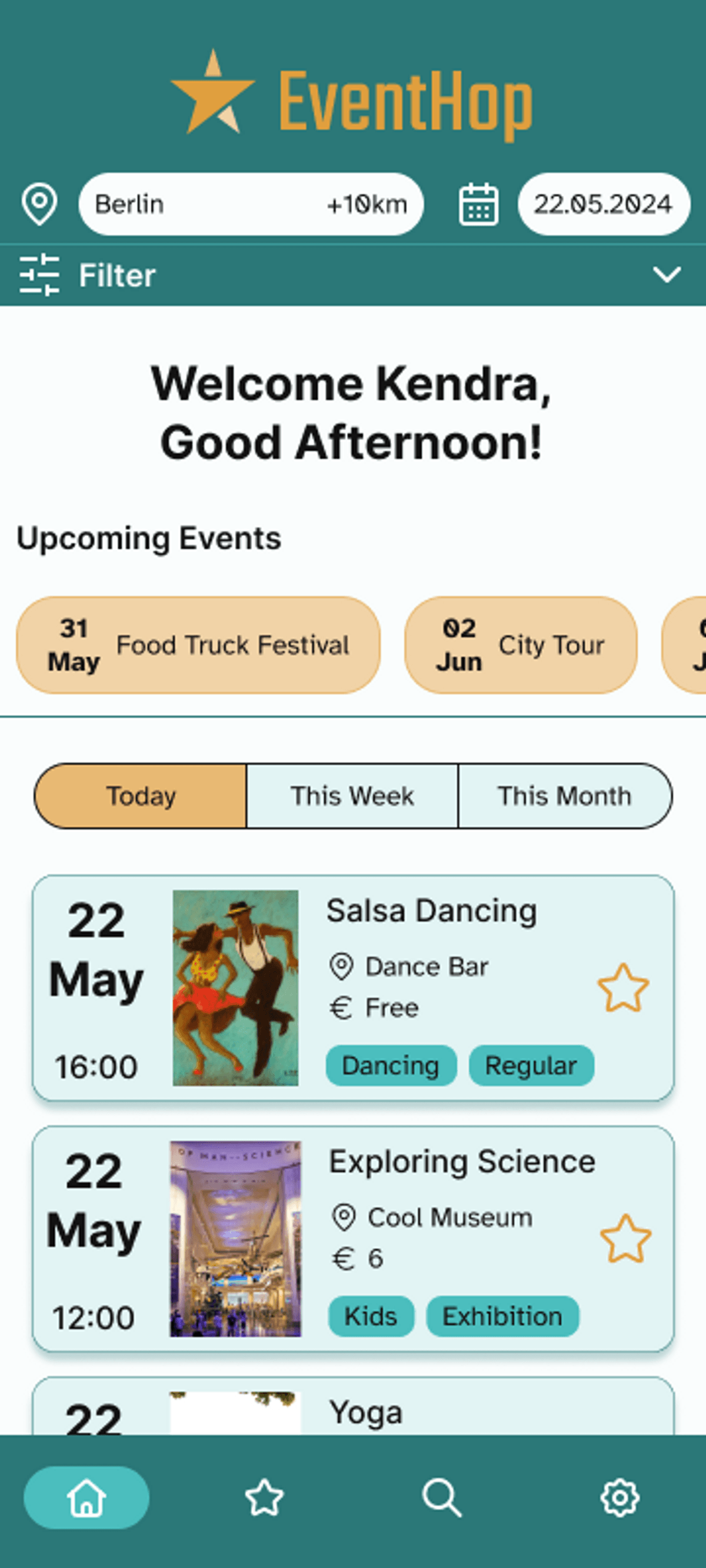Star the Exploring Science event

625,1239
